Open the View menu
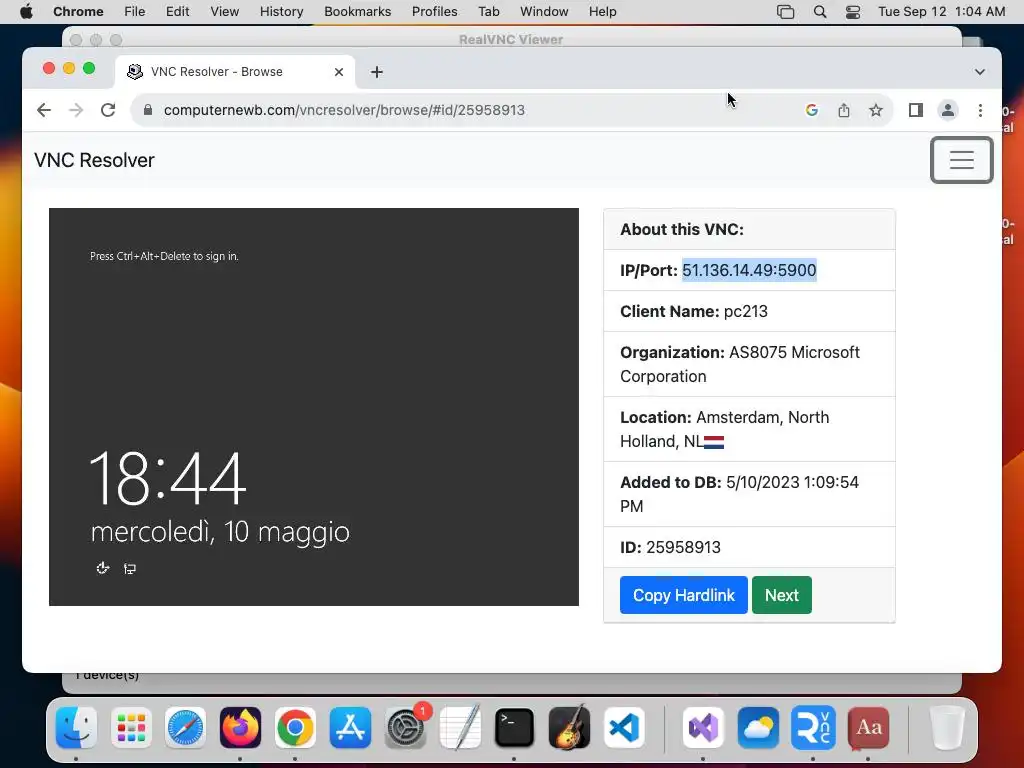The width and height of the screenshot is (1024, 768). pyautogui.click(x=225, y=12)
